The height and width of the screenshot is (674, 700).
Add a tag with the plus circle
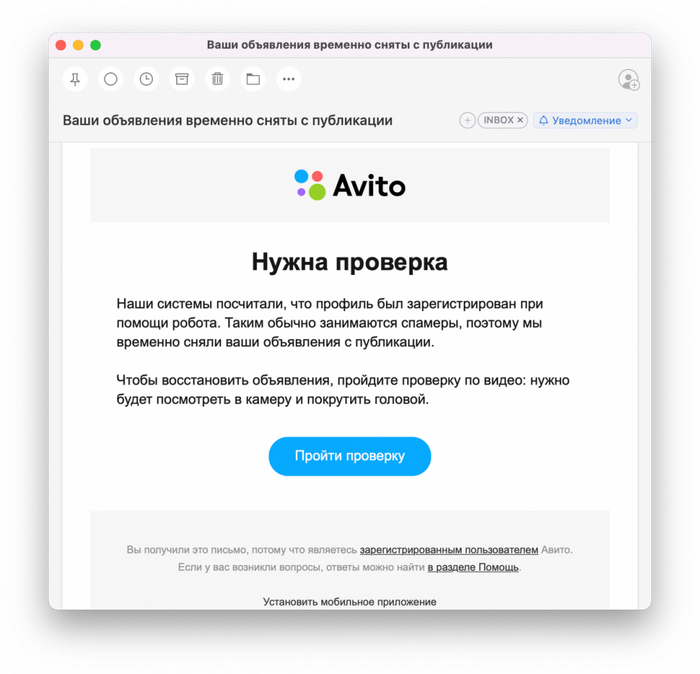[x=467, y=121]
